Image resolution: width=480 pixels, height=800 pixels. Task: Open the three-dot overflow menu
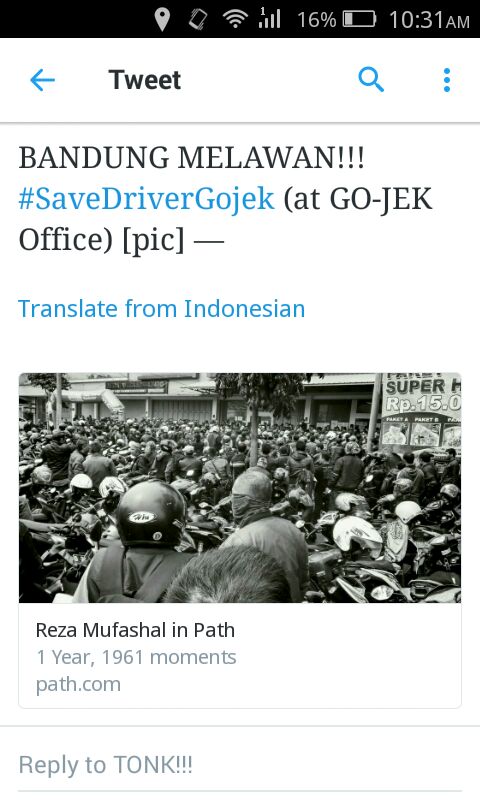pyautogui.click(x=447, y=80)
